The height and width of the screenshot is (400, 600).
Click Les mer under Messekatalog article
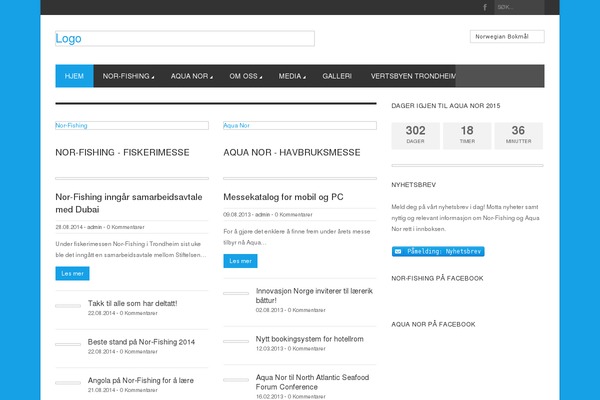tap(240, 261)
